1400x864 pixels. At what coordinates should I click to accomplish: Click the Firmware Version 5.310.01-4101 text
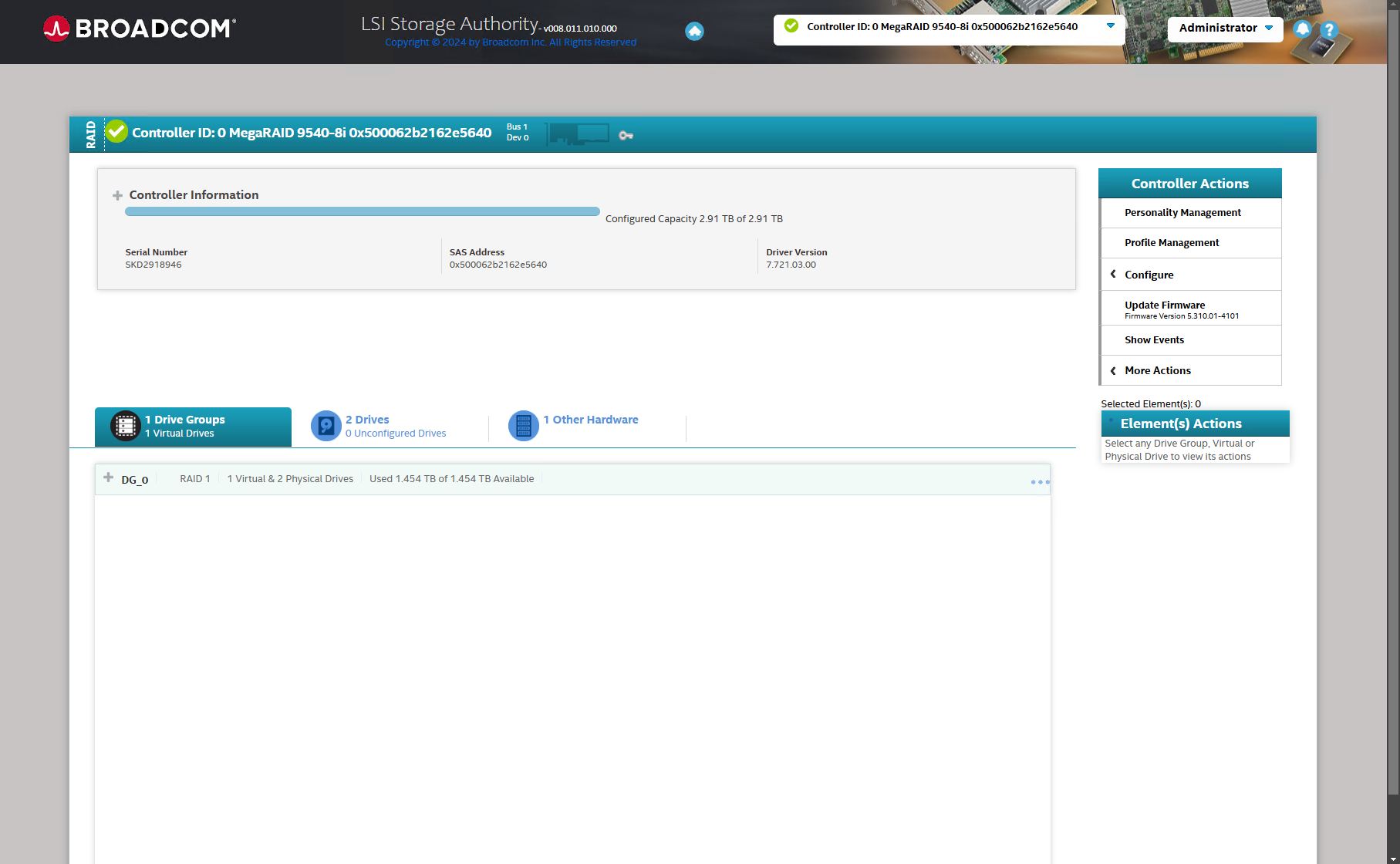(x=1182, y=316)
